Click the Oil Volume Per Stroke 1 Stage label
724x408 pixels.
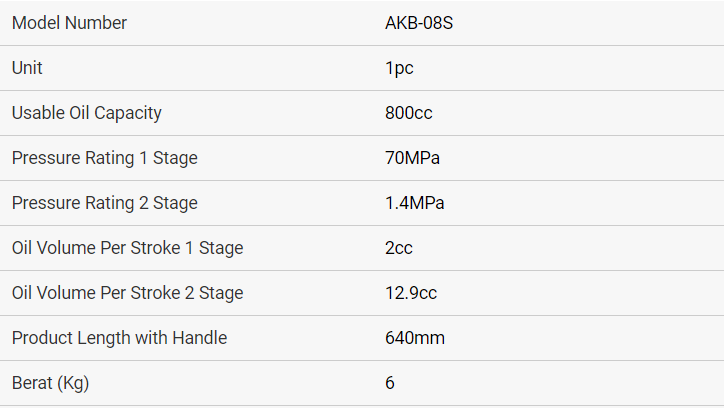pyautogui.click(x=127, y=248)
